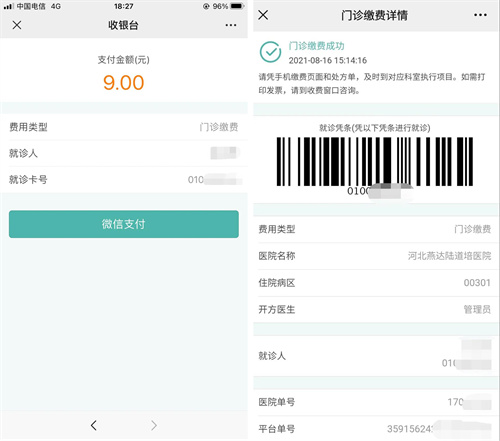The image size is (500, 441).
Task: Go forward with the right arrow
Action: coord(154,425)
